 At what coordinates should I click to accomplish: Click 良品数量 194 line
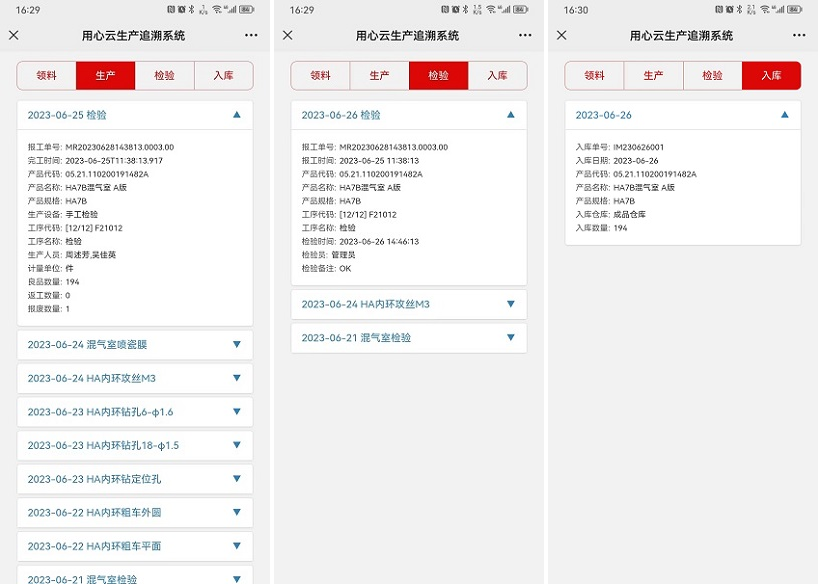click(53, 282)
